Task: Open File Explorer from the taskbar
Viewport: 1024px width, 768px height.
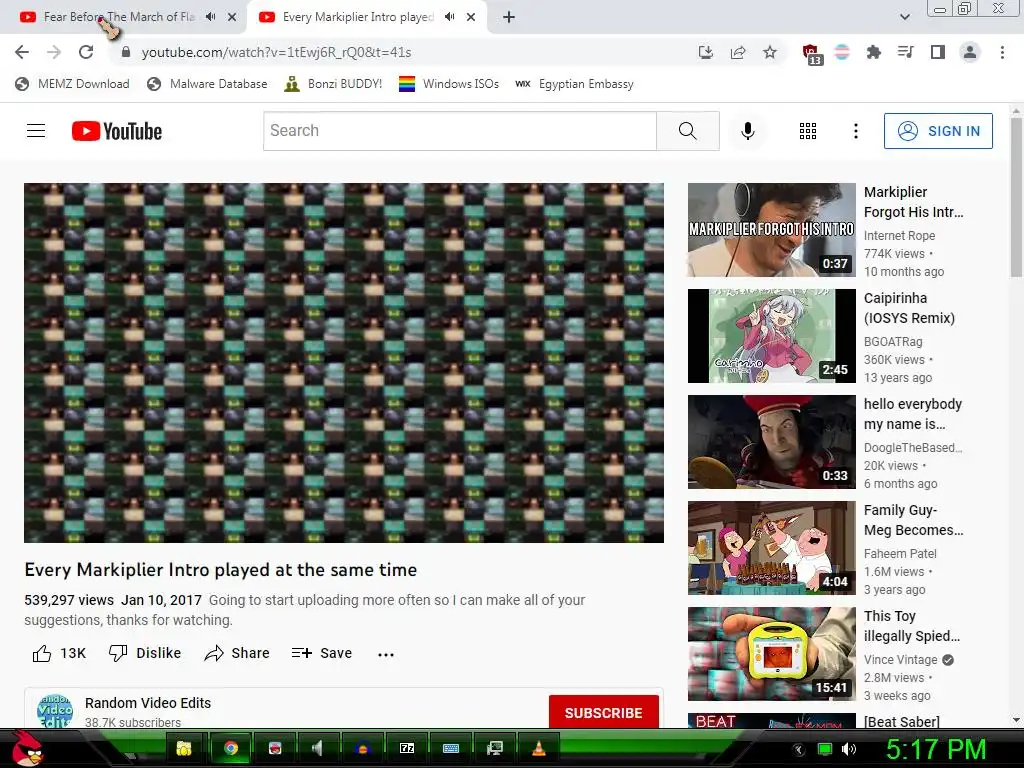Action: 184,748
